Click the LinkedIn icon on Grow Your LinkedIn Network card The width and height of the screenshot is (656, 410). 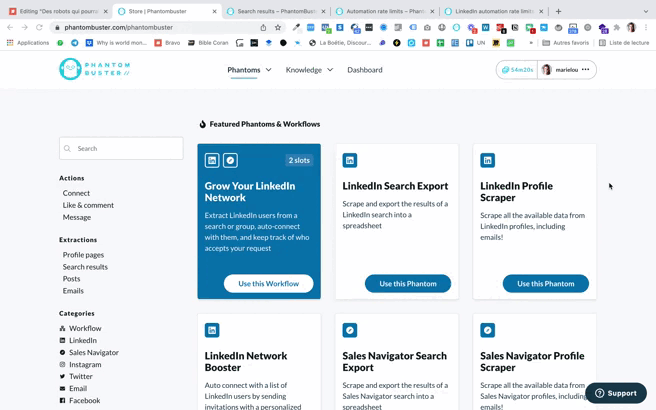click(212, 160)
